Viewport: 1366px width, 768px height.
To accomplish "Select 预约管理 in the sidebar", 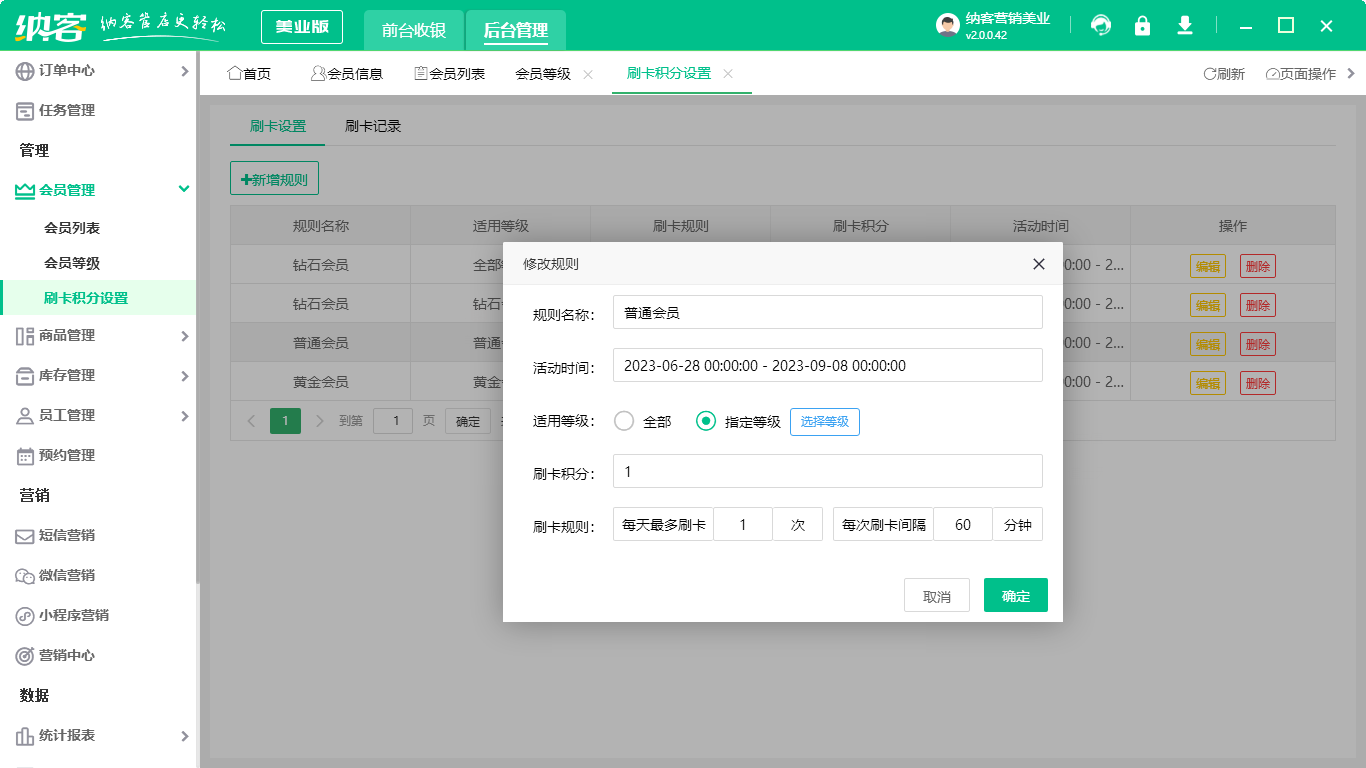I will coord(60,456).
